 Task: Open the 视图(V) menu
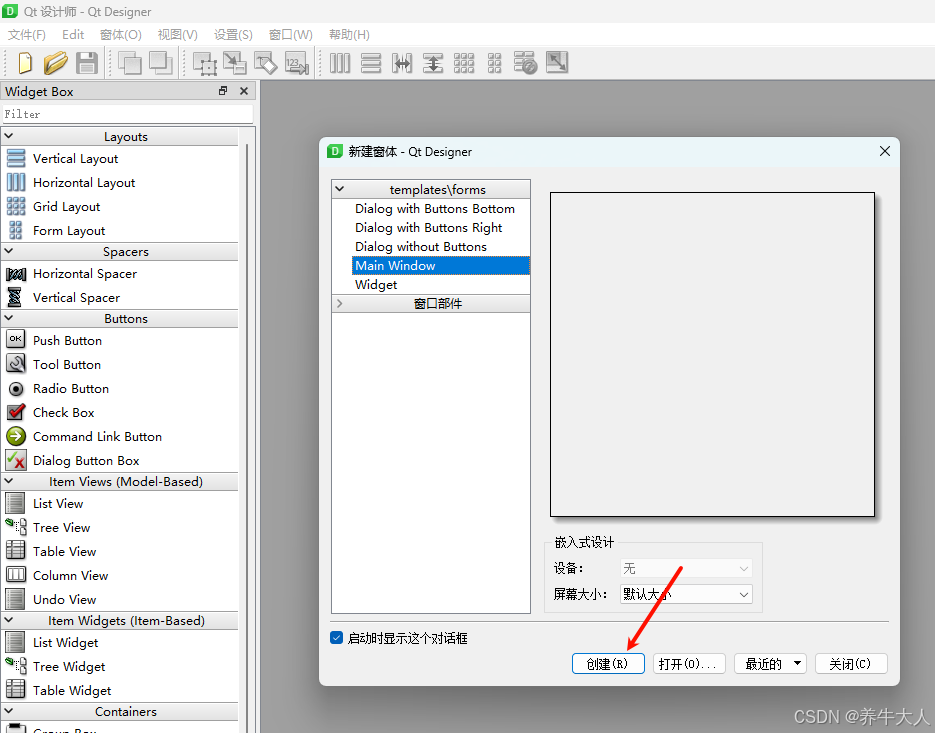tap(178, 35)
